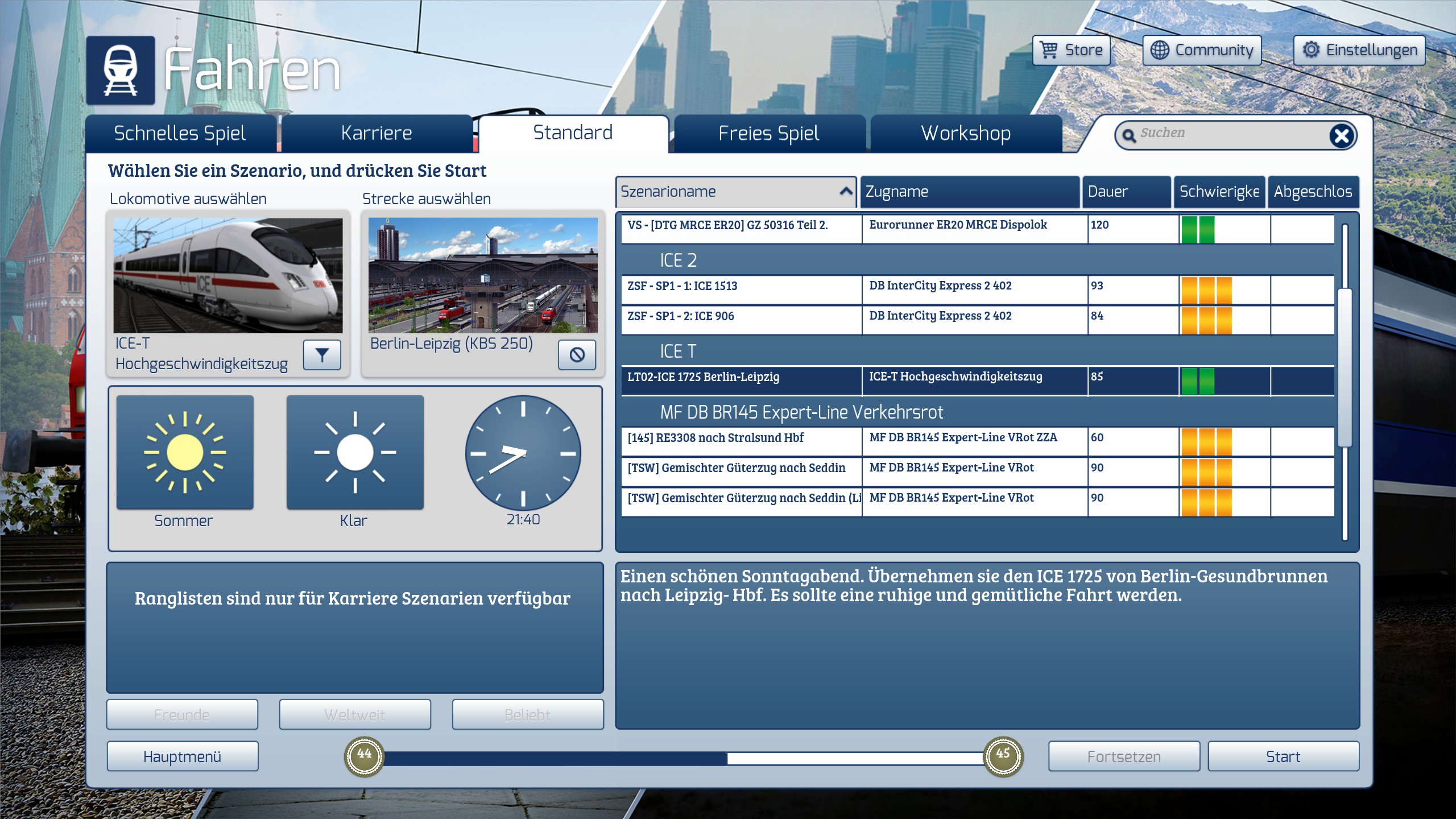This screenshot has height=819, width=1456.
Task: Open Einstellungen settings
Action: pyautogui.click(x=1359, y=50)
